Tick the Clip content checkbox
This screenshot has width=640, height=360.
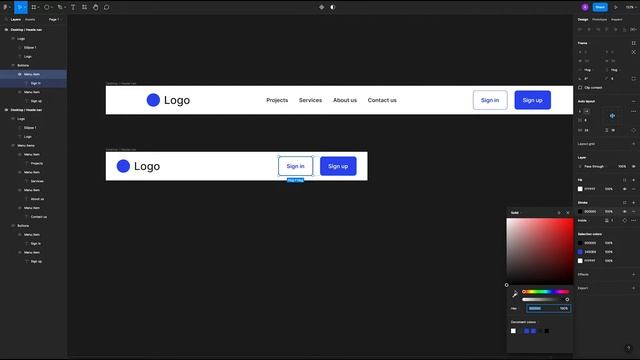(580, 88)
